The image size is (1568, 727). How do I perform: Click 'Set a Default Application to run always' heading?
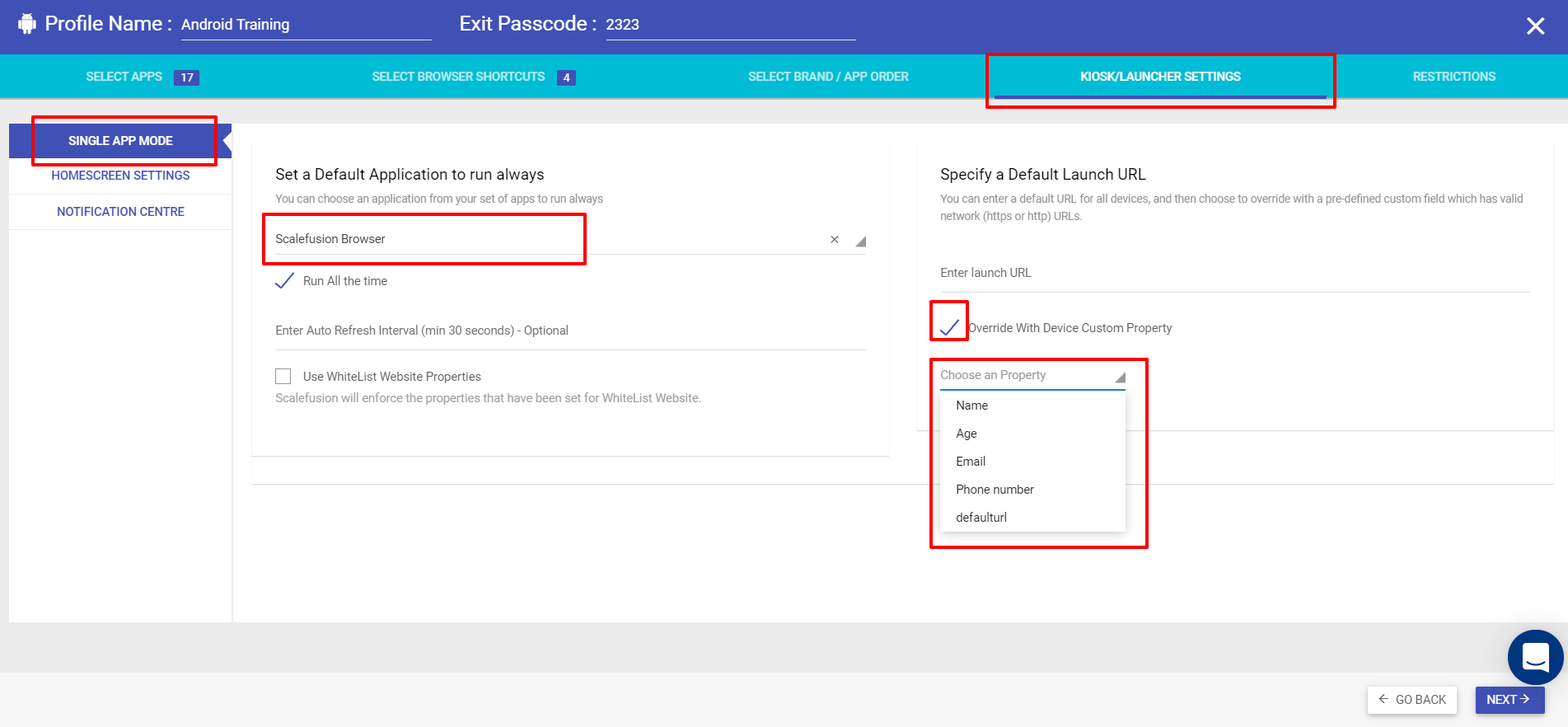410,175
